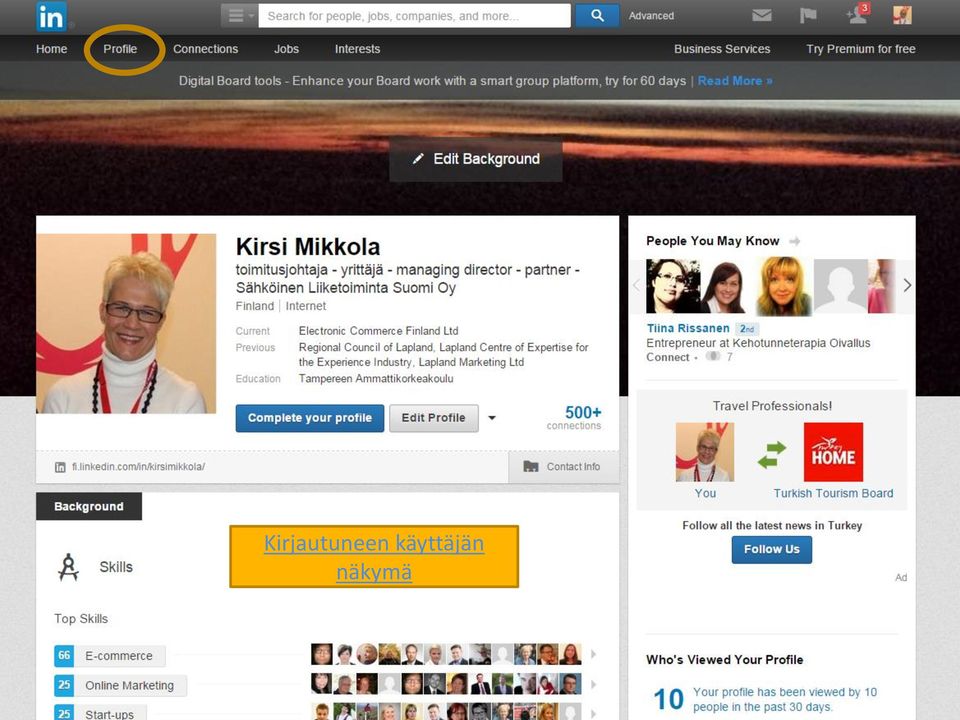The height and width of the screenshot is (720, 960).
Task: Open the Connections menu
Action: [206, 49]
